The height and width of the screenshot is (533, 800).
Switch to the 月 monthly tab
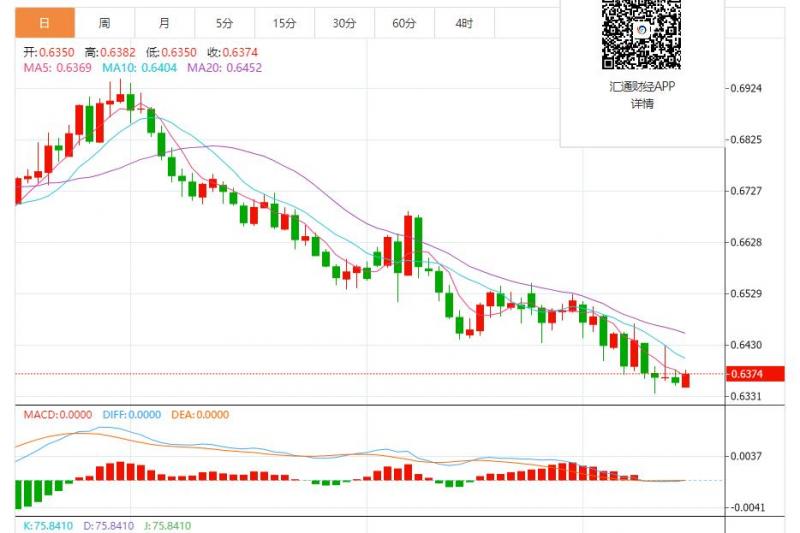click(164, 23)
